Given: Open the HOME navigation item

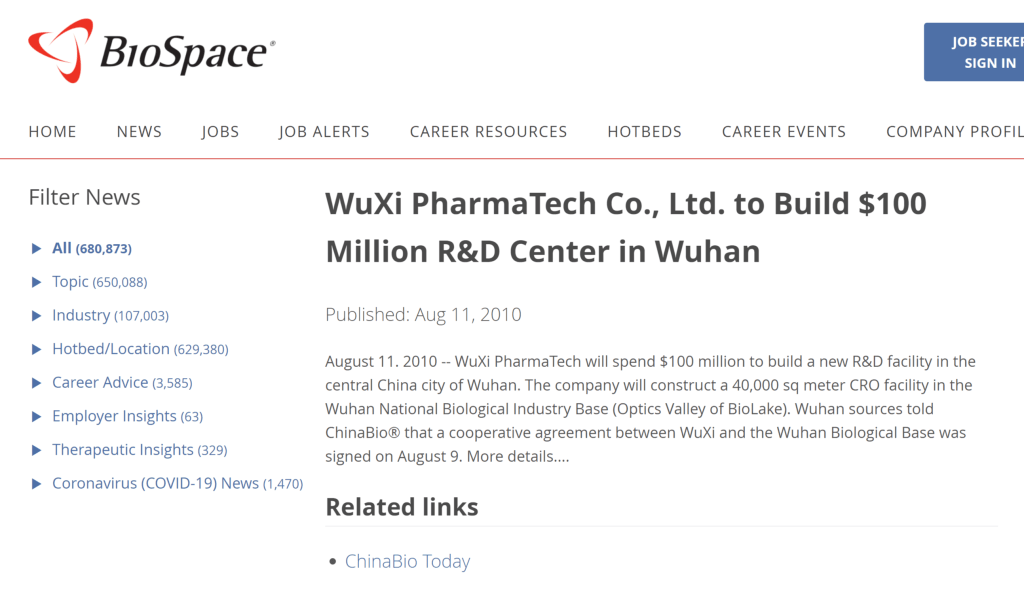Looking at the screenshot, I should tap(52, 132).
